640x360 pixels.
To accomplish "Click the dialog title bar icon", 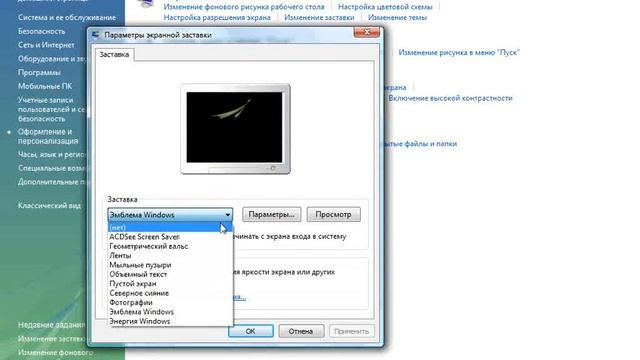I will [96, 35].
